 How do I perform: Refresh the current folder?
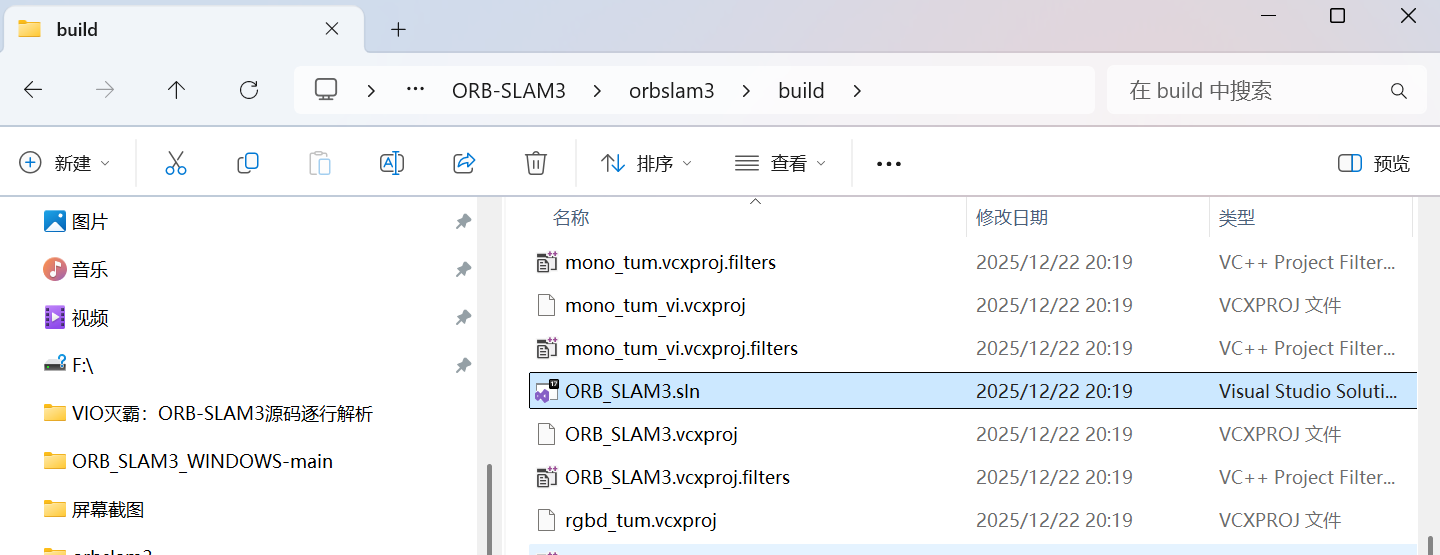click(249, 90)
